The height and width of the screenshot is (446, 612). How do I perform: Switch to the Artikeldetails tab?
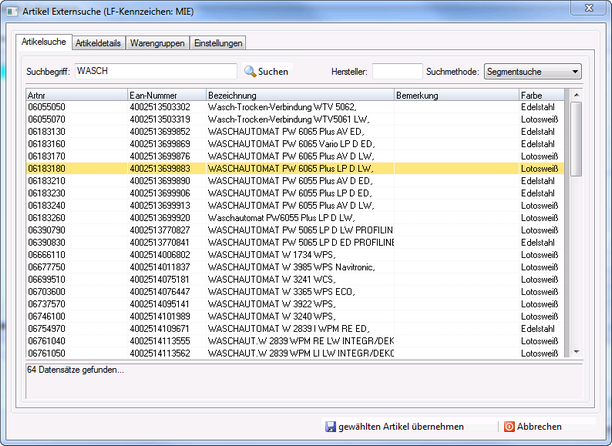click(x=97, y=43)
